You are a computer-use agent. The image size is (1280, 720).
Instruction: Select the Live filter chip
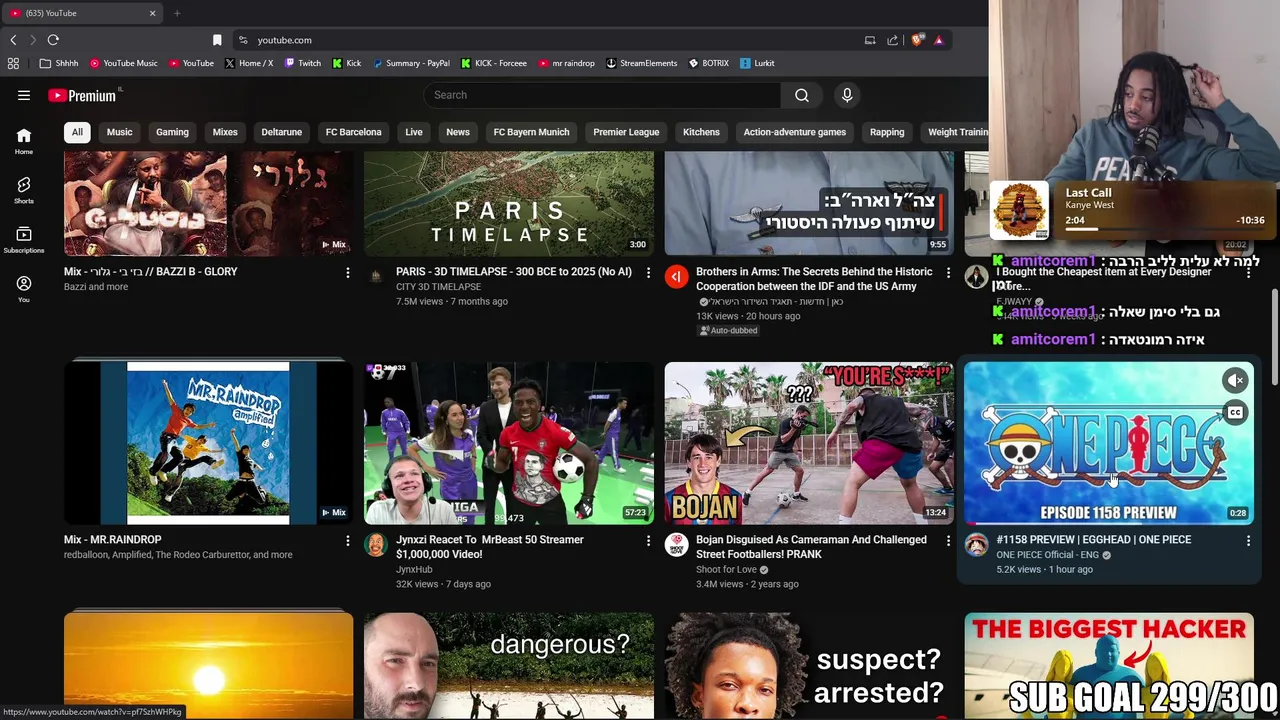(414, 132)
